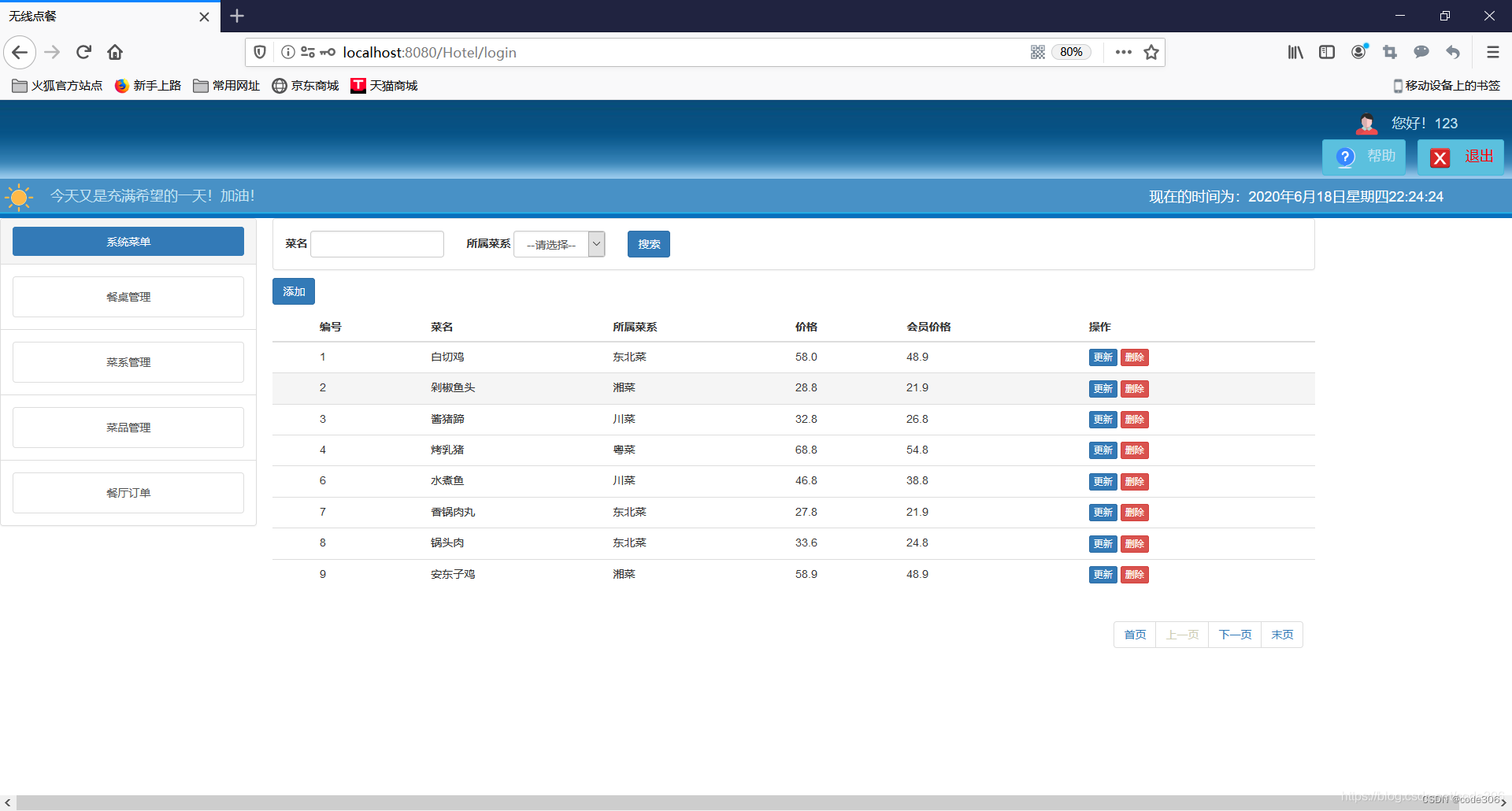Click the 68.8 price cell

[x=806, y=450]
